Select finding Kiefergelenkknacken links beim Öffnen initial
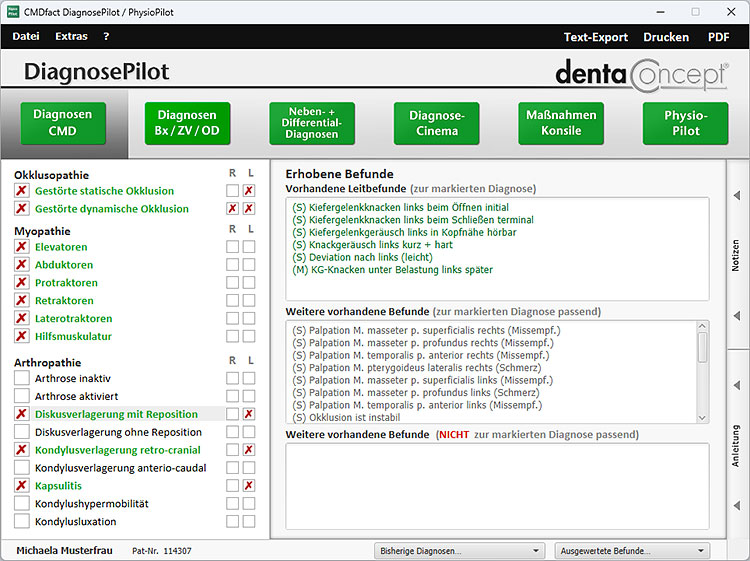The width and height of the screenshot is (750, 561). coord(400,208)
